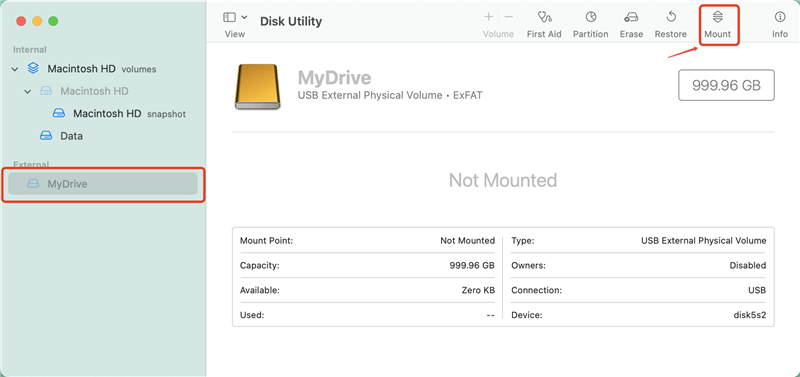This screenshot has height=377, width=800.
Task: Close the Disk Utility window
Action: tap(21, 21)
